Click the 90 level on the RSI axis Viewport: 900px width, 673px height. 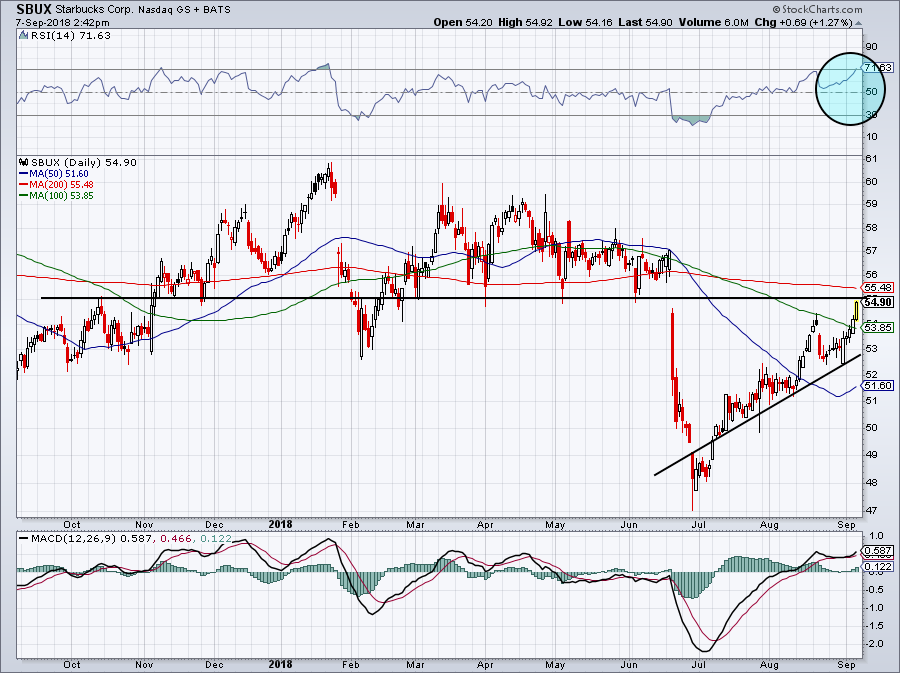tap(871, 47)
